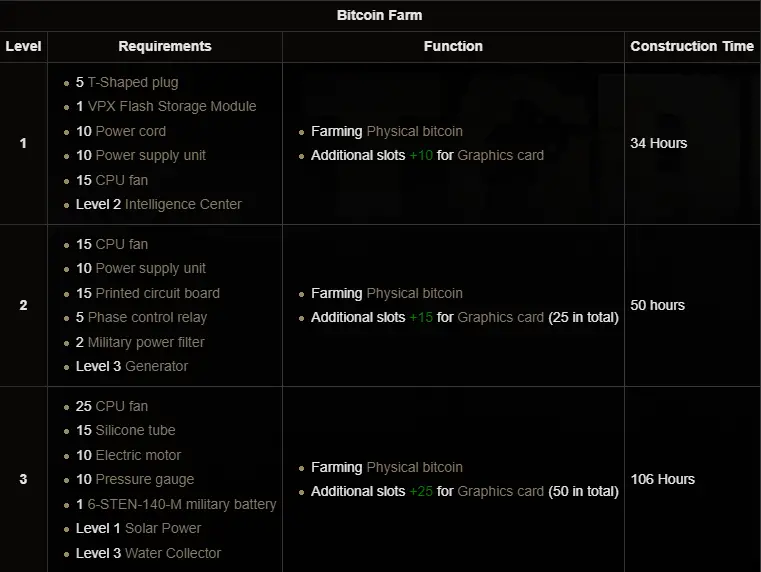Open Physical bitcoin link in level 1

coord(414,131)
